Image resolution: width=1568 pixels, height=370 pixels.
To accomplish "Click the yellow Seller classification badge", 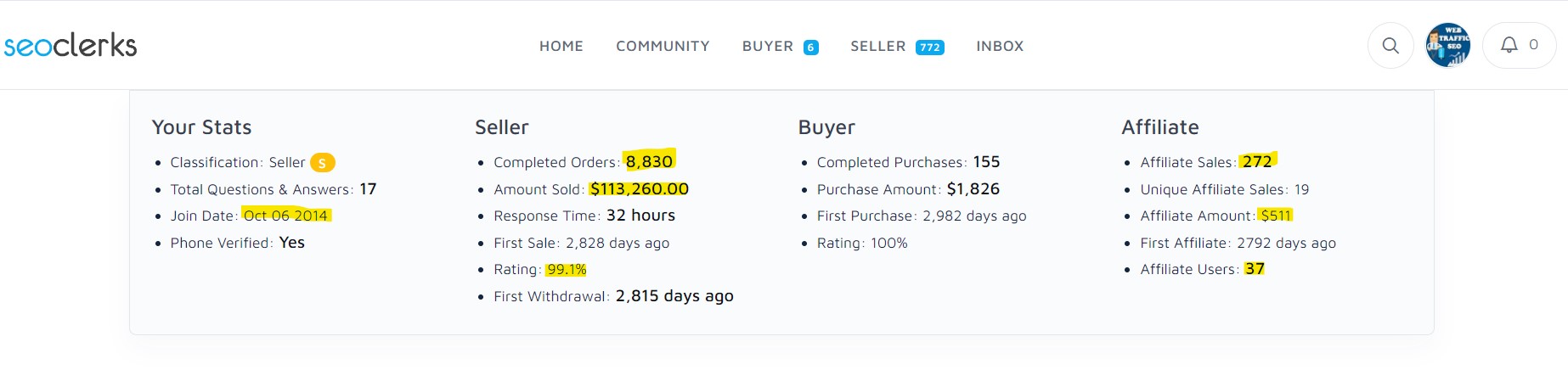I will click(322, 163).
